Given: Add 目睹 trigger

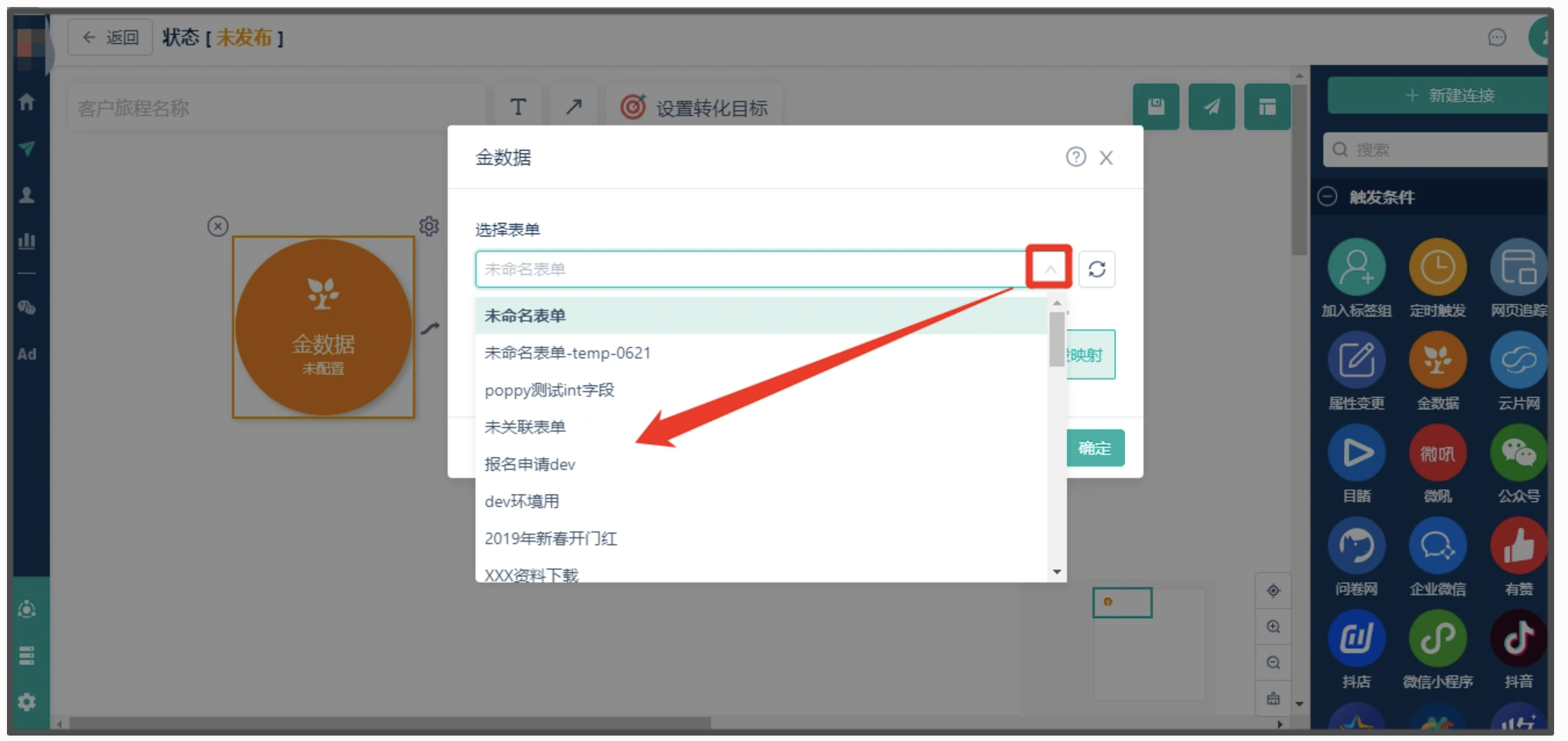Looking at the screenshot, I should coord(1356,464).
